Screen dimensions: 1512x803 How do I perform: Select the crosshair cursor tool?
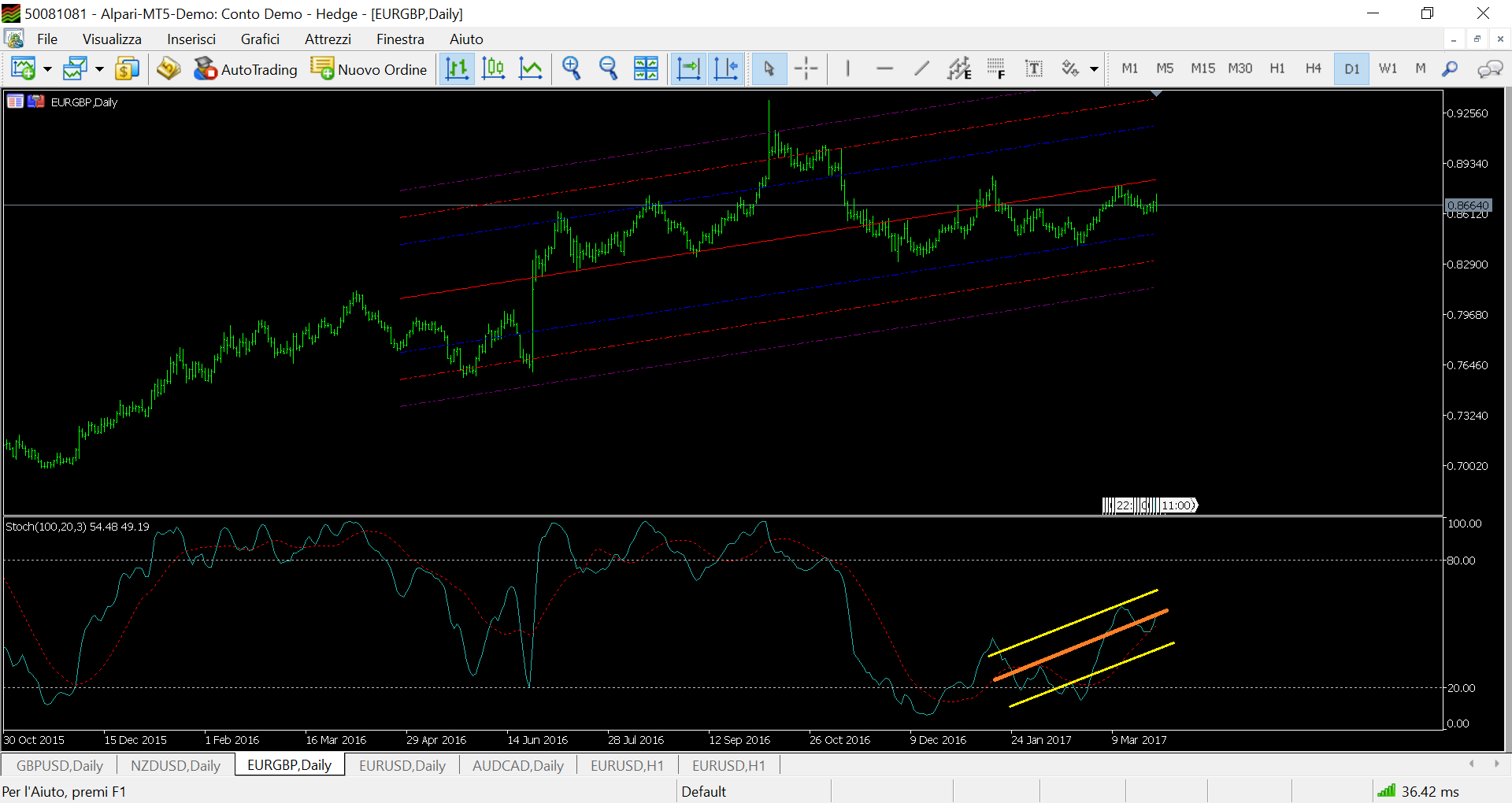click(806, 69)
